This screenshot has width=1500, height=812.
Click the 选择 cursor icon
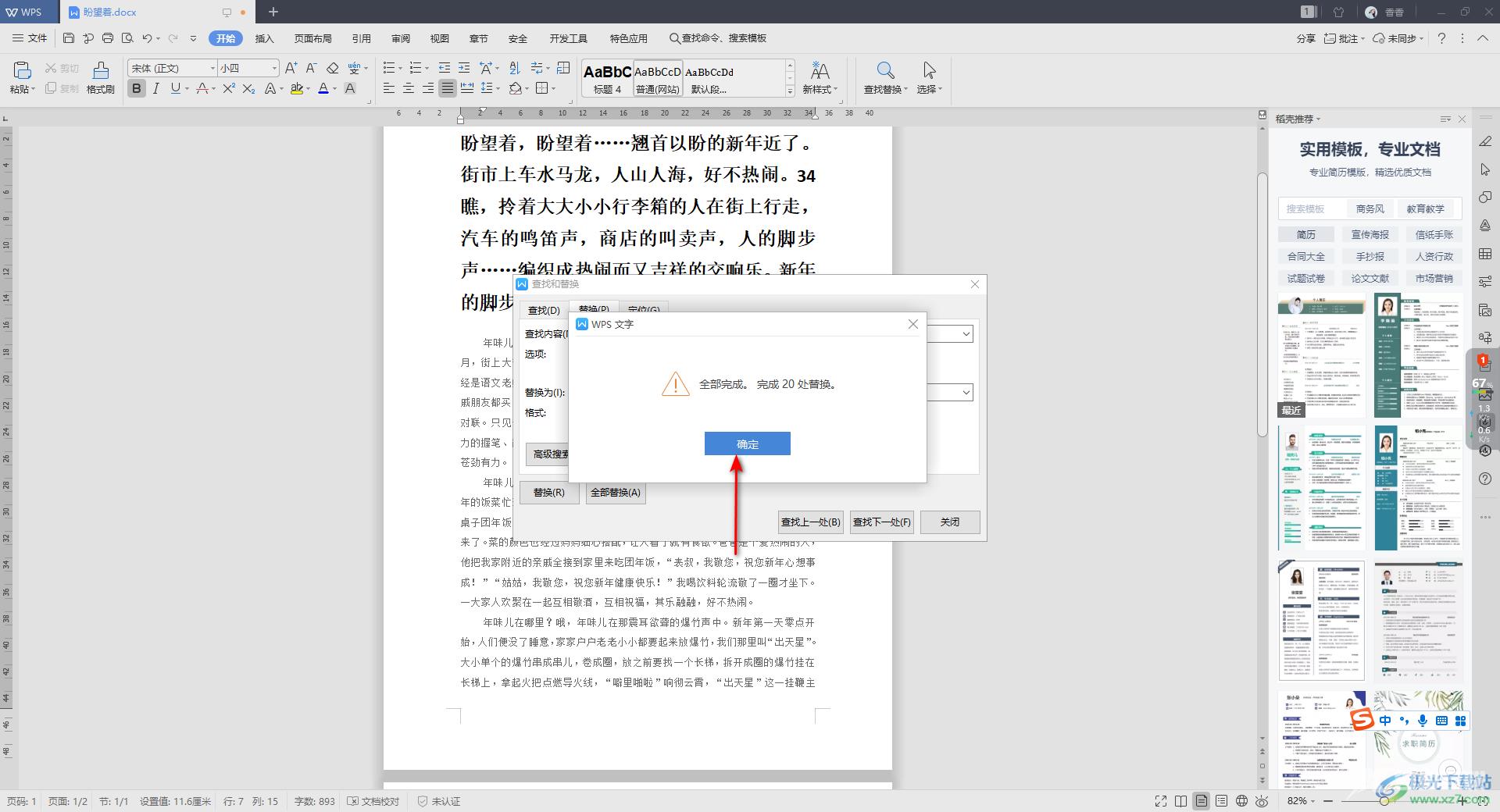coord(929,70)
